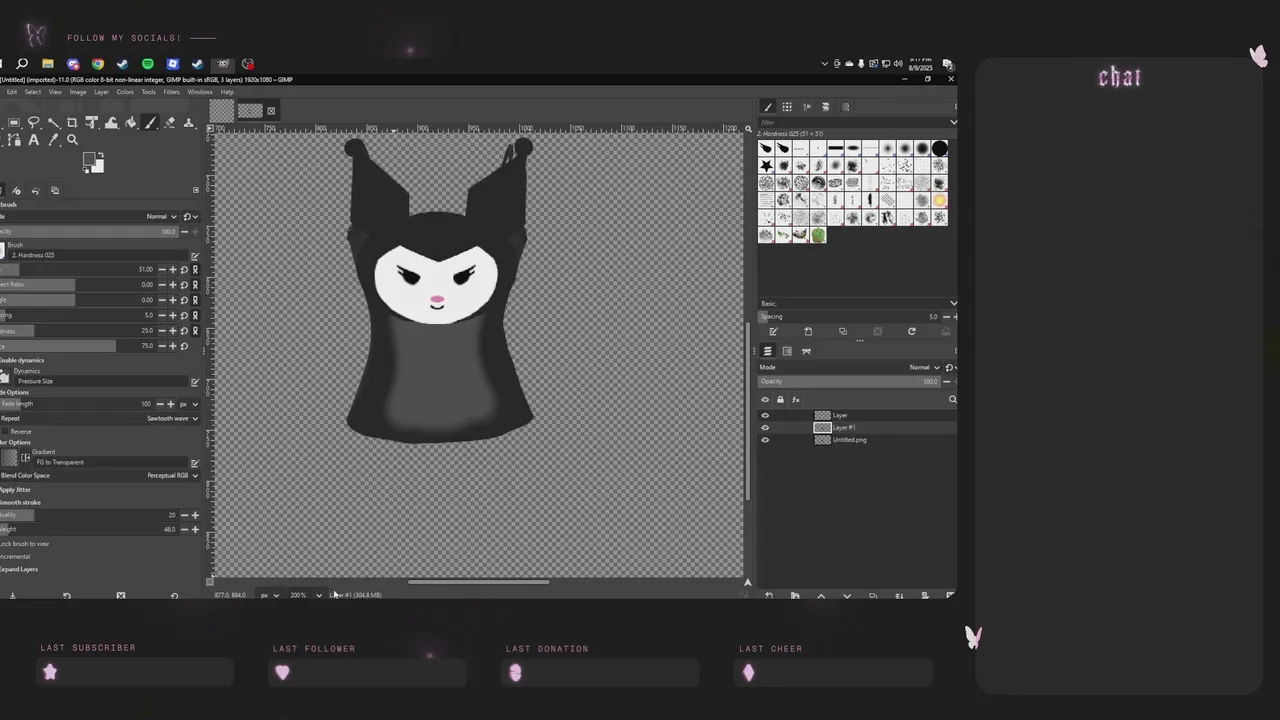This screenshot has width=1280, height=720.
Task: Select the Paintbrush tool
Action: click(150, 122)
